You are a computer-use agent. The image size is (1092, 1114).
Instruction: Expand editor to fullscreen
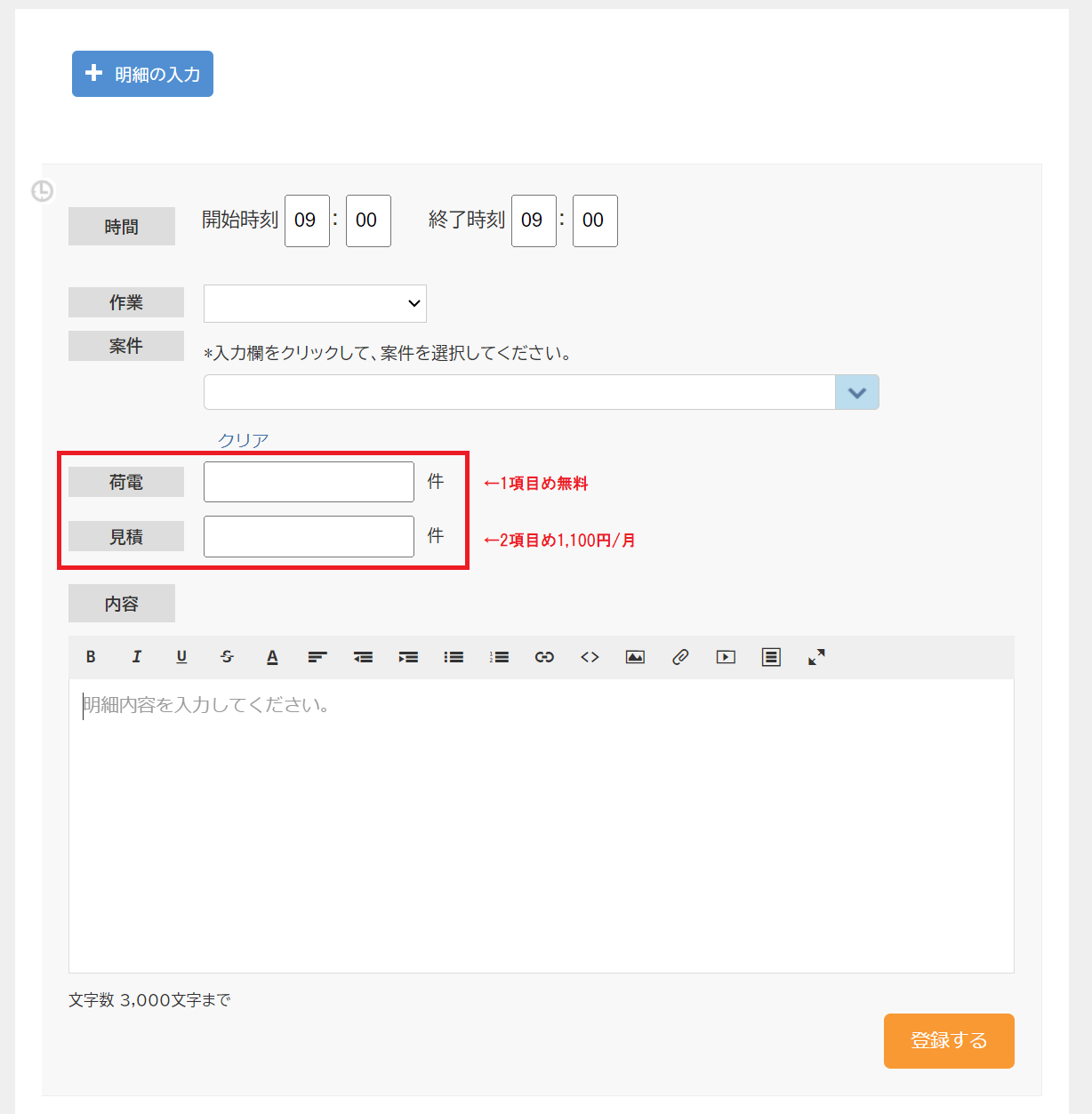point(816,657)
